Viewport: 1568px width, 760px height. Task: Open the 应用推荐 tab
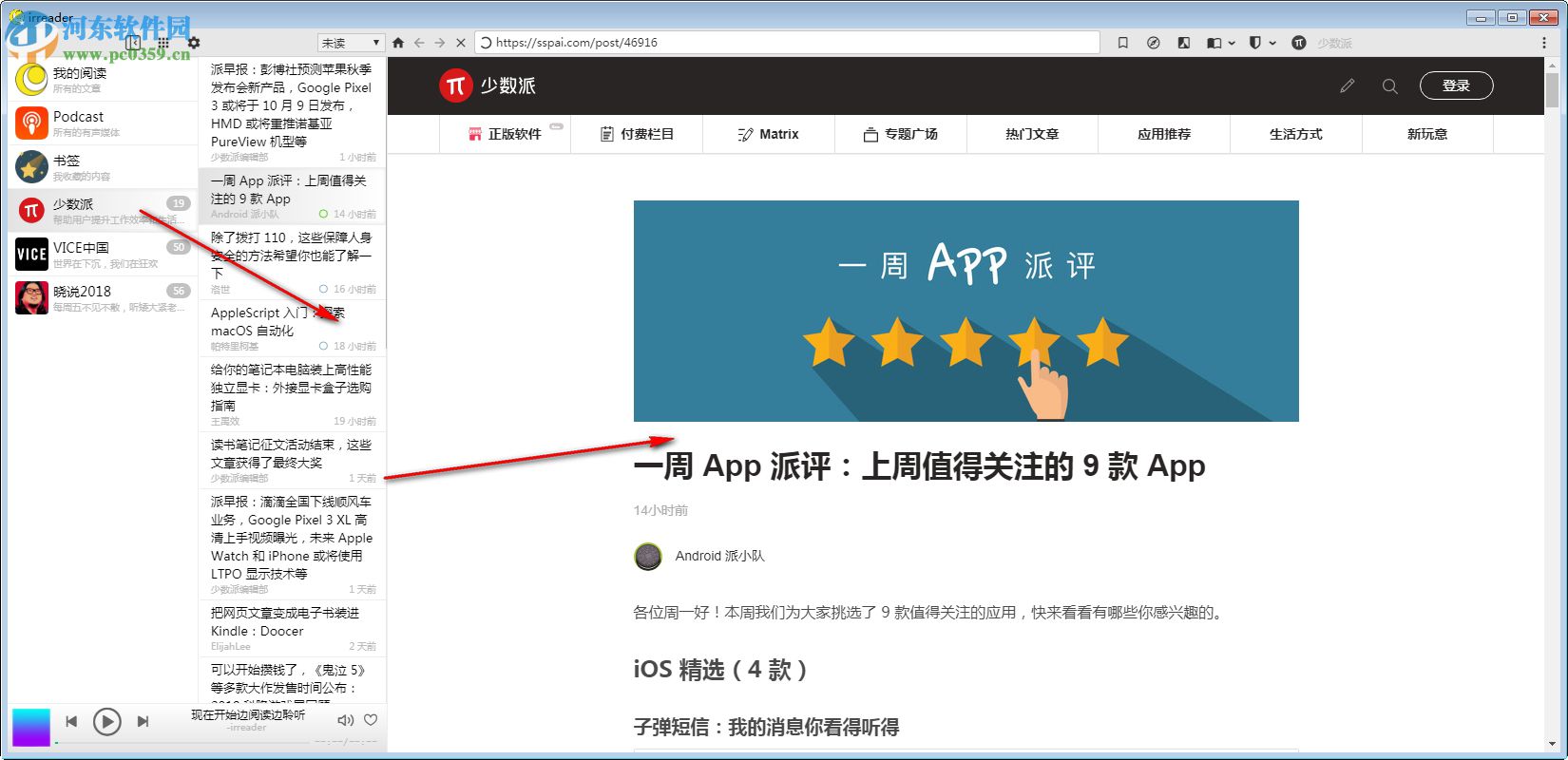click(x=1164, y=134)
